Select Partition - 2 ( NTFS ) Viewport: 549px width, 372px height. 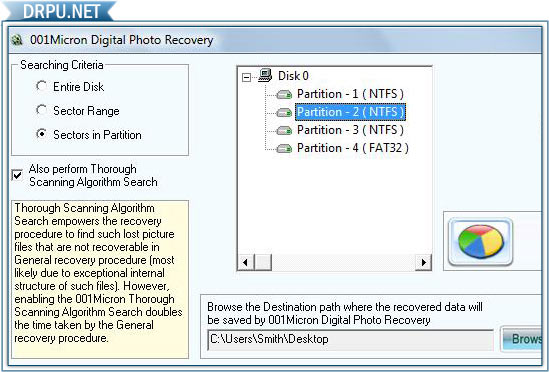350,112
